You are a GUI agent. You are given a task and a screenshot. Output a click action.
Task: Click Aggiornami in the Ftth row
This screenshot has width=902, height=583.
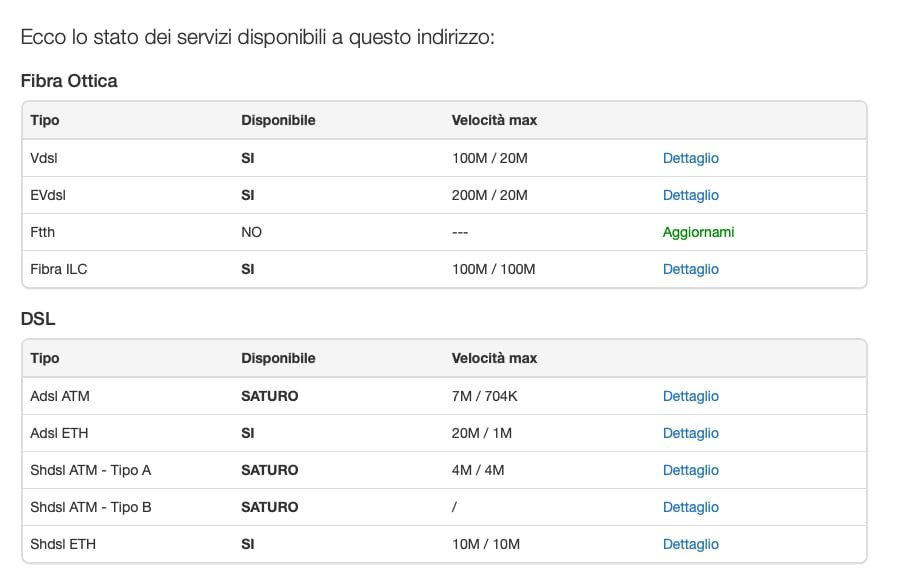click(698, 232)
